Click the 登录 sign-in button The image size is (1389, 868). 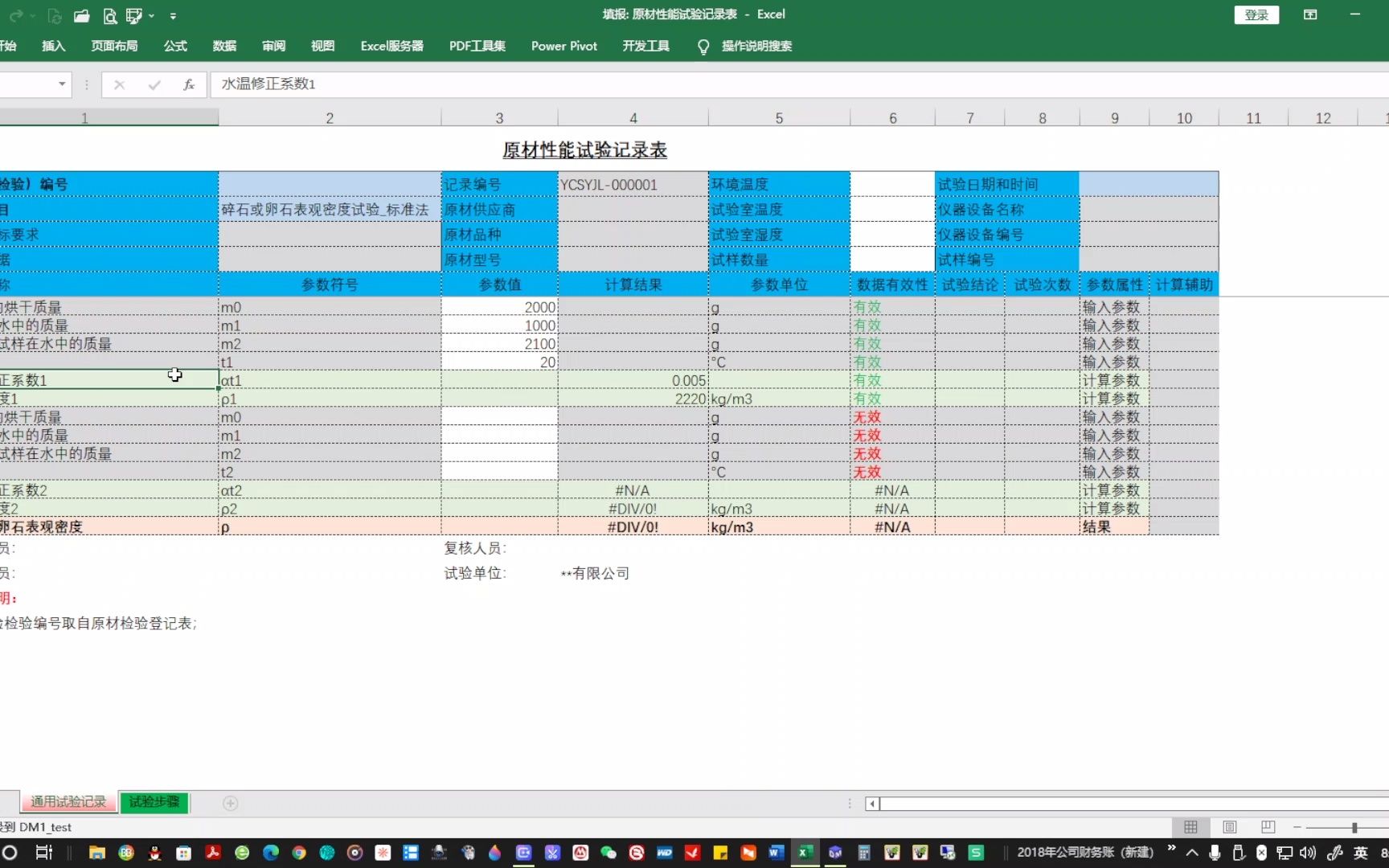pyautogui.click(x=1256, y=14)
